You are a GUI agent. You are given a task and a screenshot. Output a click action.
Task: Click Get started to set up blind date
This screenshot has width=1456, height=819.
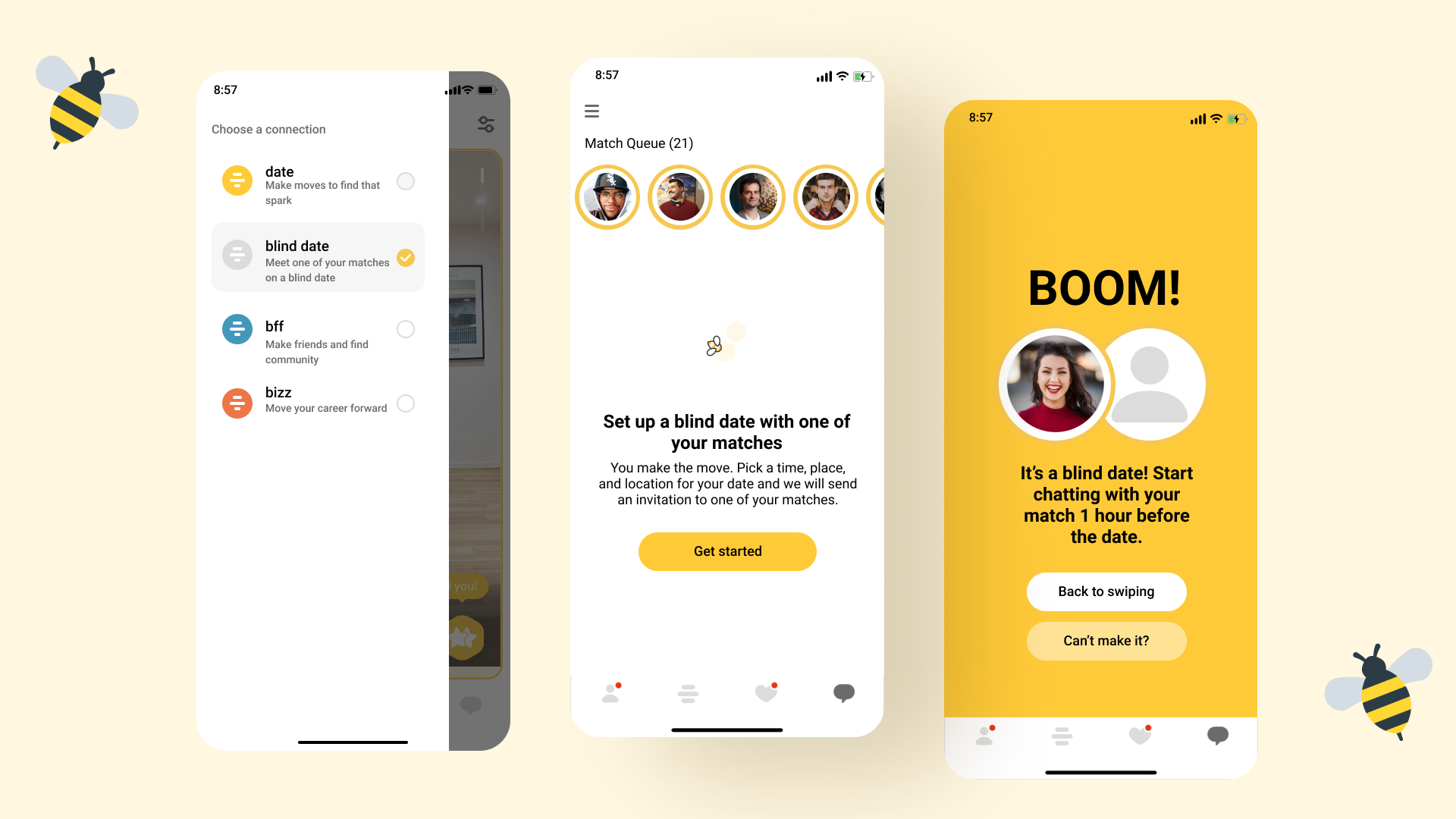(727, 551)
